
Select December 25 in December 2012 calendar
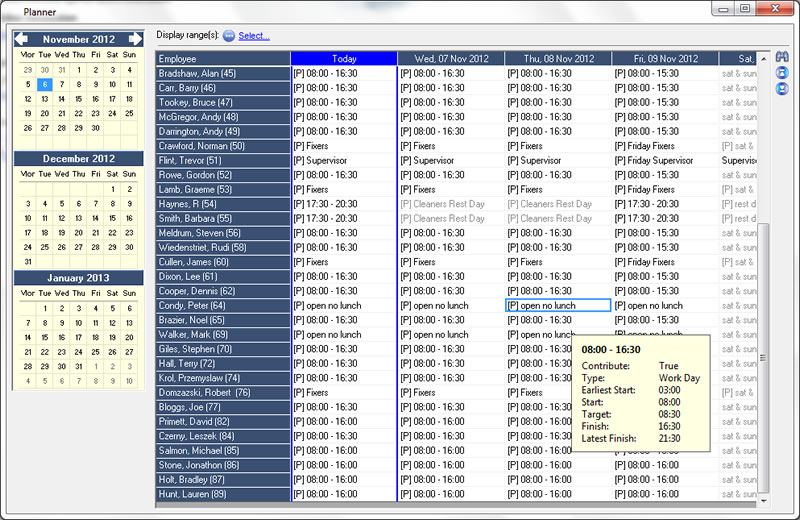click(44, 247)
